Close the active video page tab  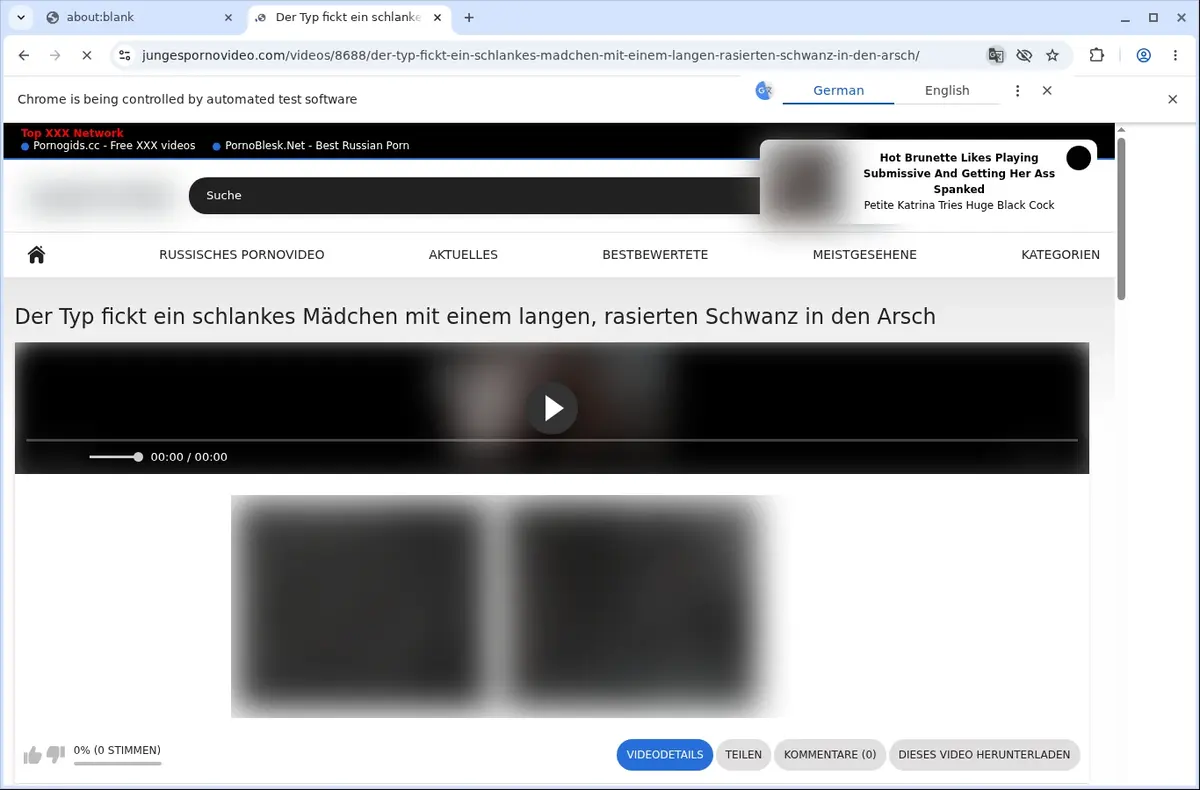click(437, 17)
